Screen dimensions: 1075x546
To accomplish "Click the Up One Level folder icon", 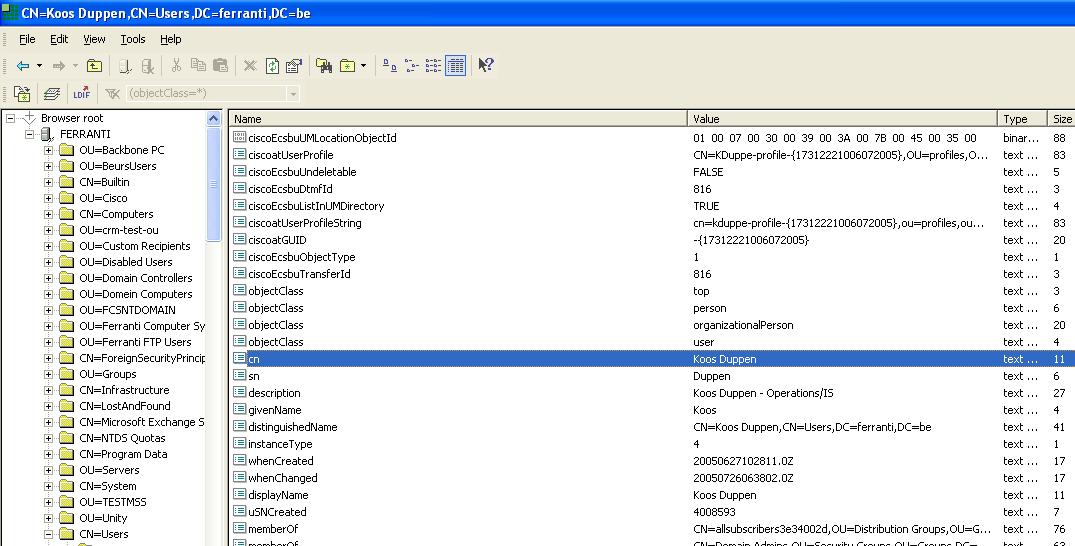I will (95, 66).
